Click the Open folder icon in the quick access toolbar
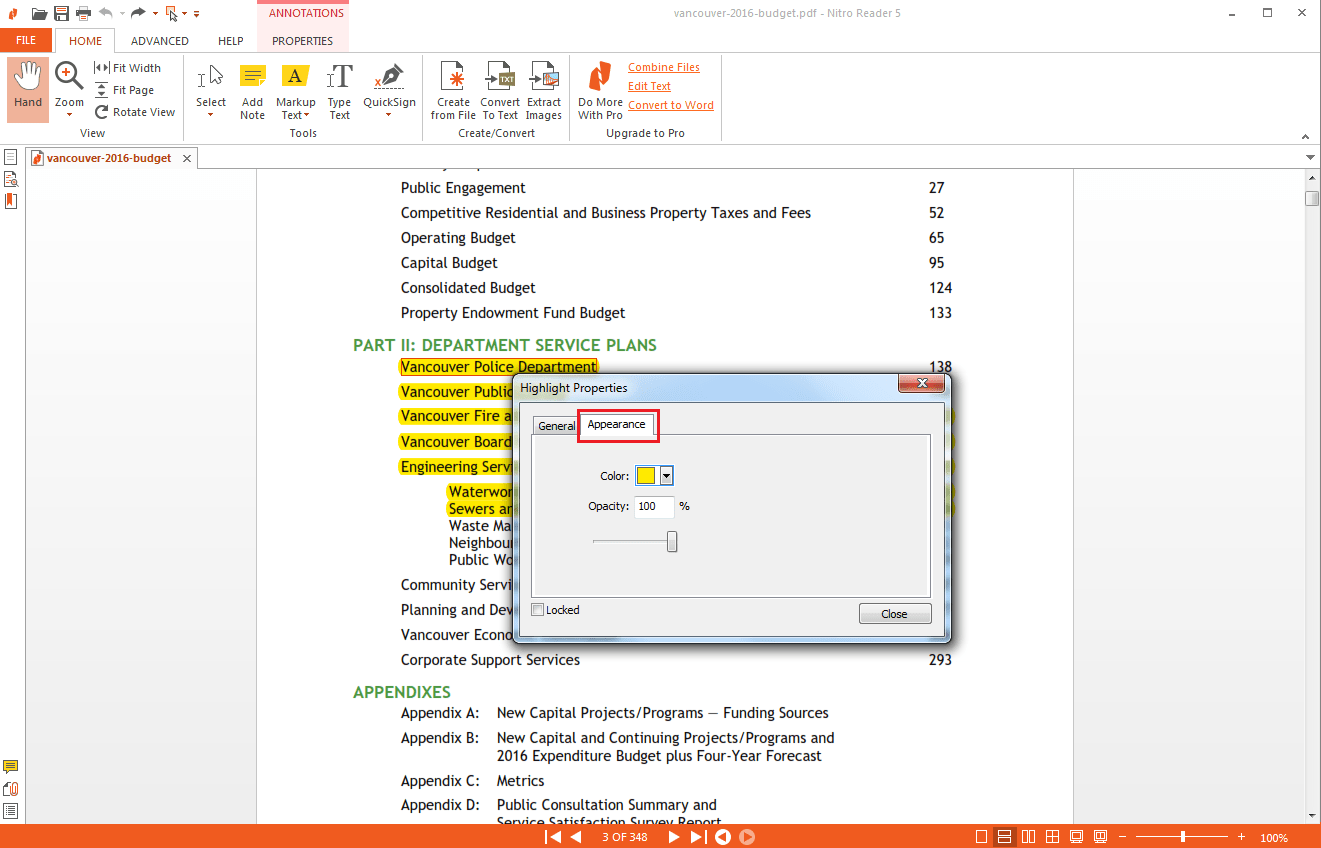 39,13
